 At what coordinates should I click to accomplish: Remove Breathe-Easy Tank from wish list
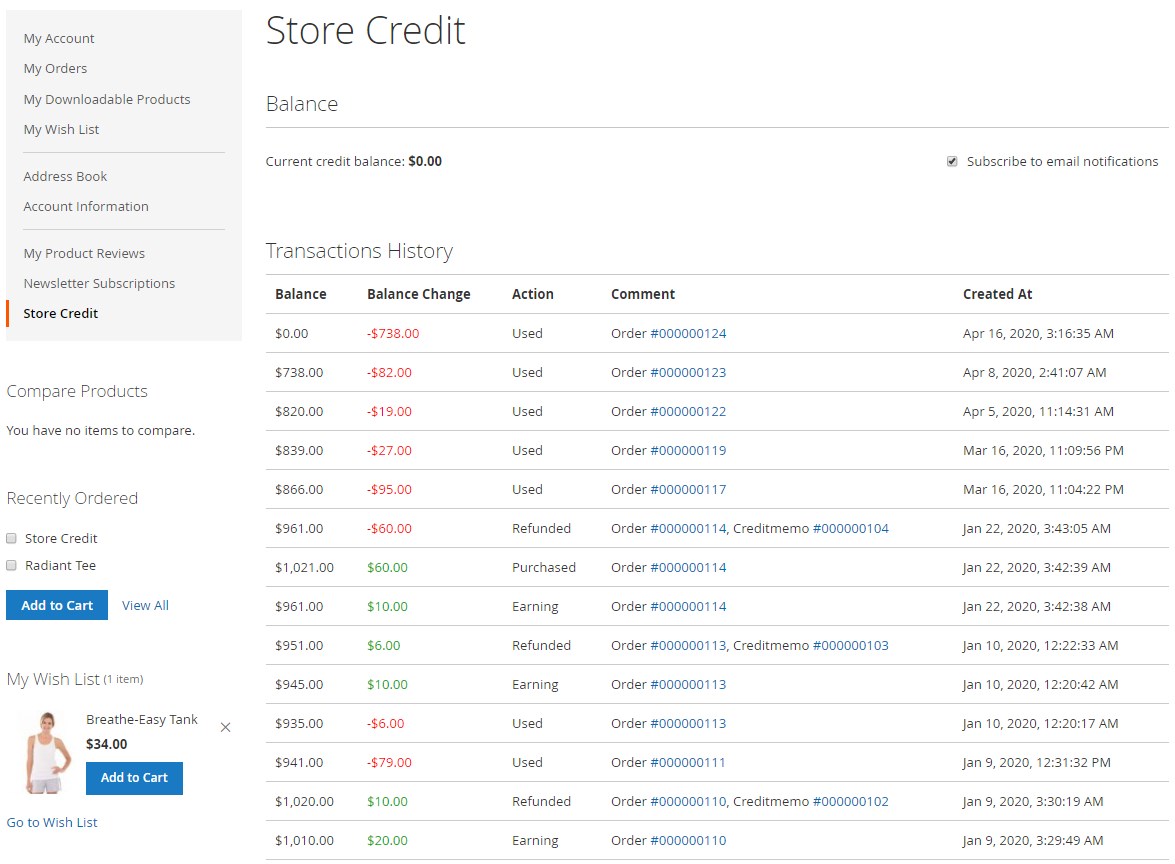pyautogui.click(x=225, y=727)
